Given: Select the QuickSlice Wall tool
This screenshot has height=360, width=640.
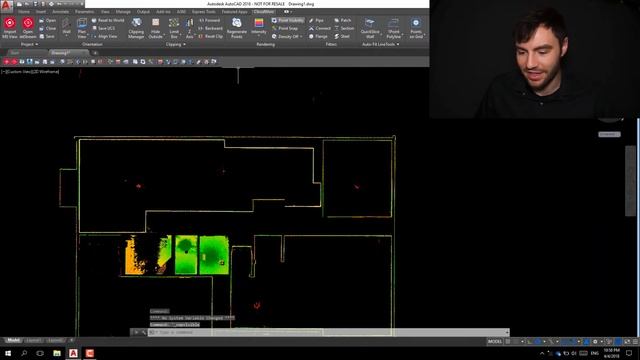Looking at the screenshot, I should 370,28.
